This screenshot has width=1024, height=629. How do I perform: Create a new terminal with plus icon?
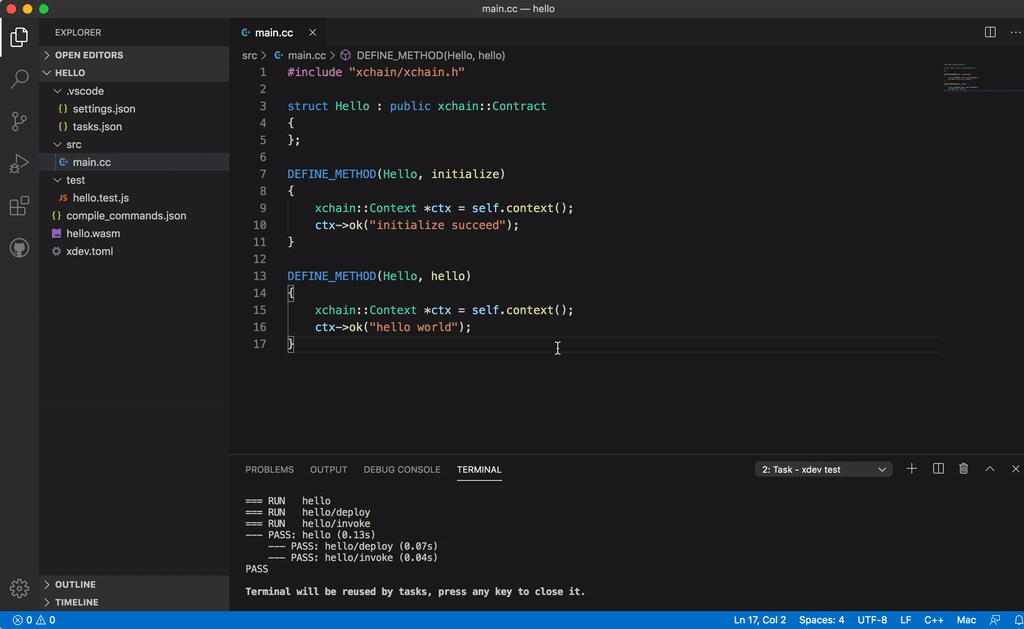[912, 469]
